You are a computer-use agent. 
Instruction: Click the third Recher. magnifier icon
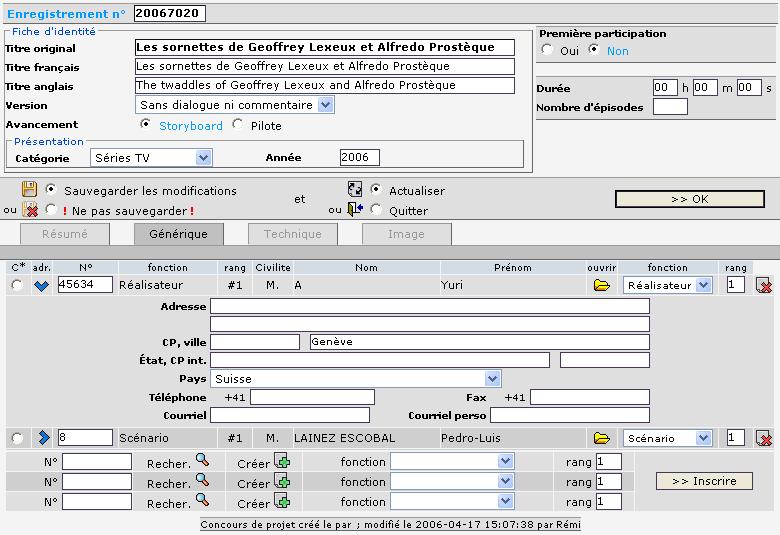202,500
